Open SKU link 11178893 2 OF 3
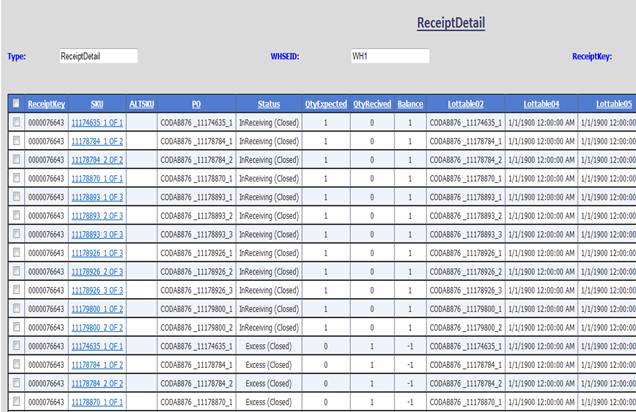 coord(97,216)
